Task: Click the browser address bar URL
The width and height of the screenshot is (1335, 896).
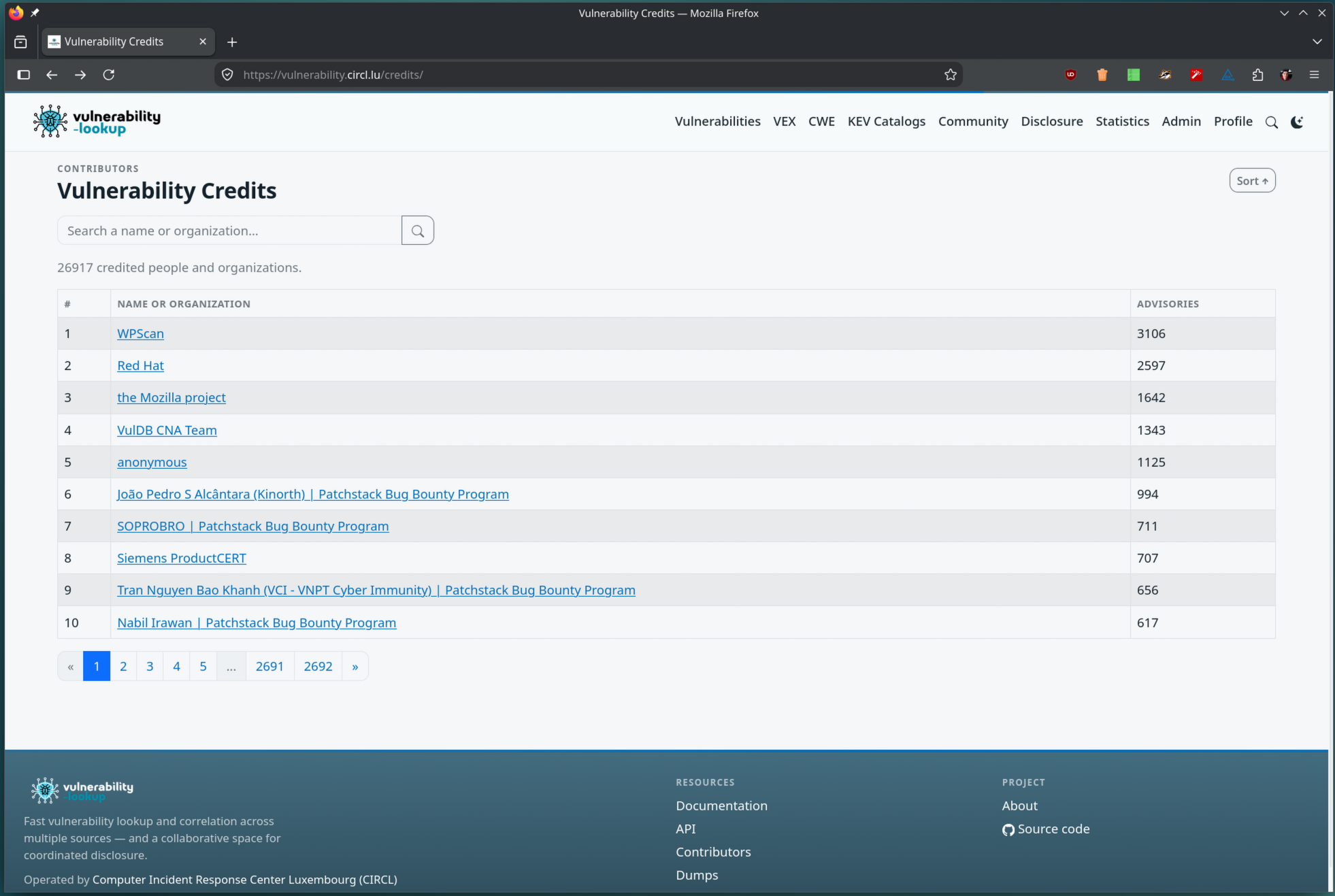Action: [x=333, y=75]
